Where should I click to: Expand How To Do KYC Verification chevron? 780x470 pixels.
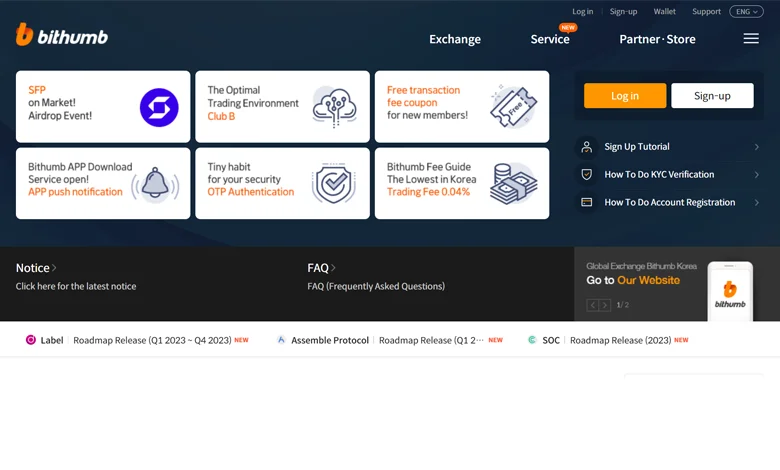tap(756, 175)
